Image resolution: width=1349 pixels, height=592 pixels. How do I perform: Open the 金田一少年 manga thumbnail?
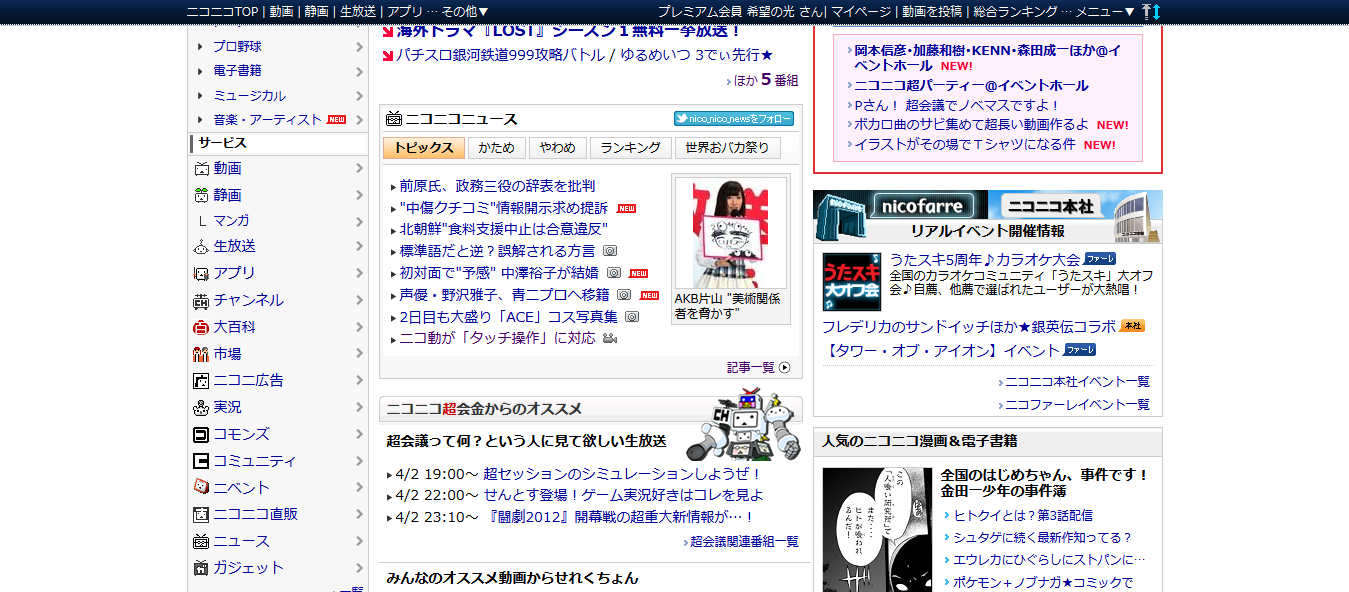coord(877,530)
